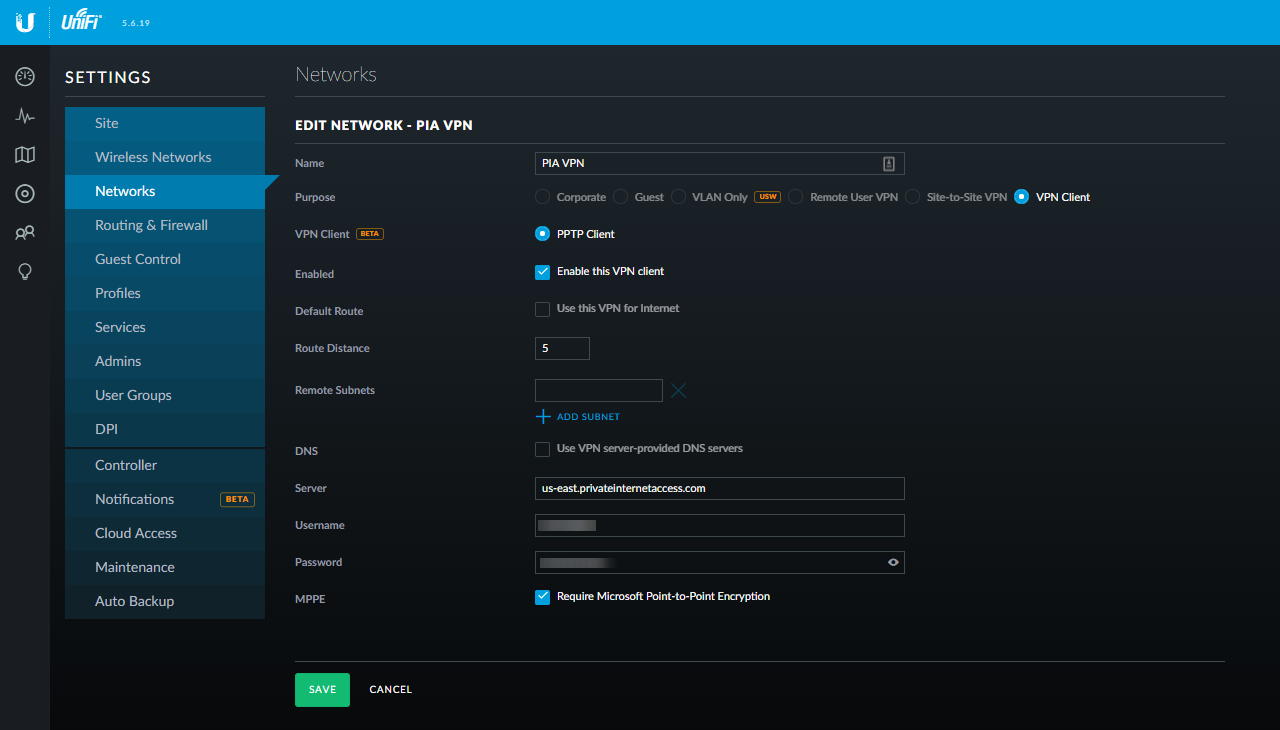Click the Default Route field label
The width and height of the screenshot is (1280, 730).
coord(329,311)
